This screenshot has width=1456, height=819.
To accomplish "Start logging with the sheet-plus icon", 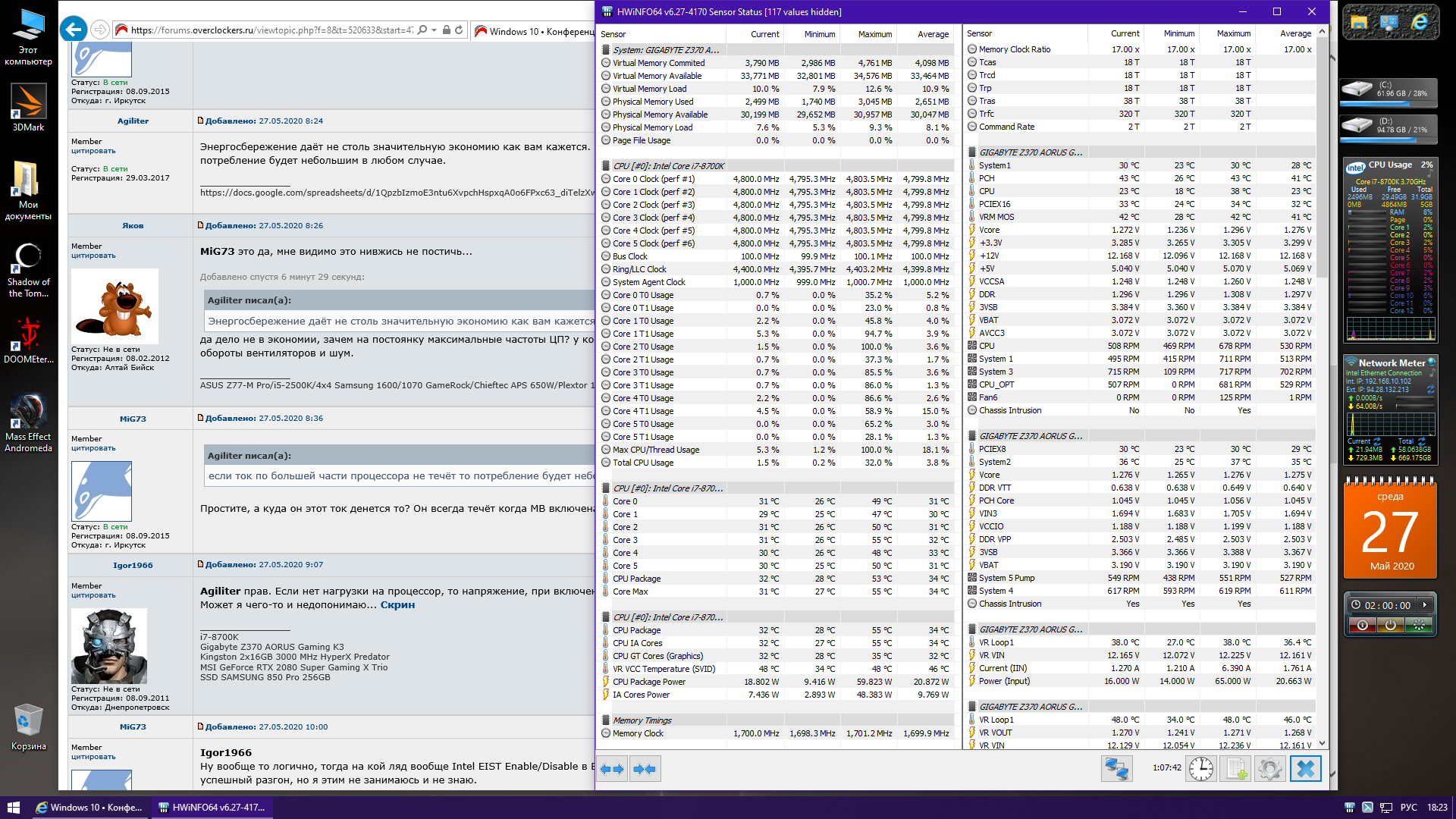I will pyautogui.click(x=1235, y=769).
